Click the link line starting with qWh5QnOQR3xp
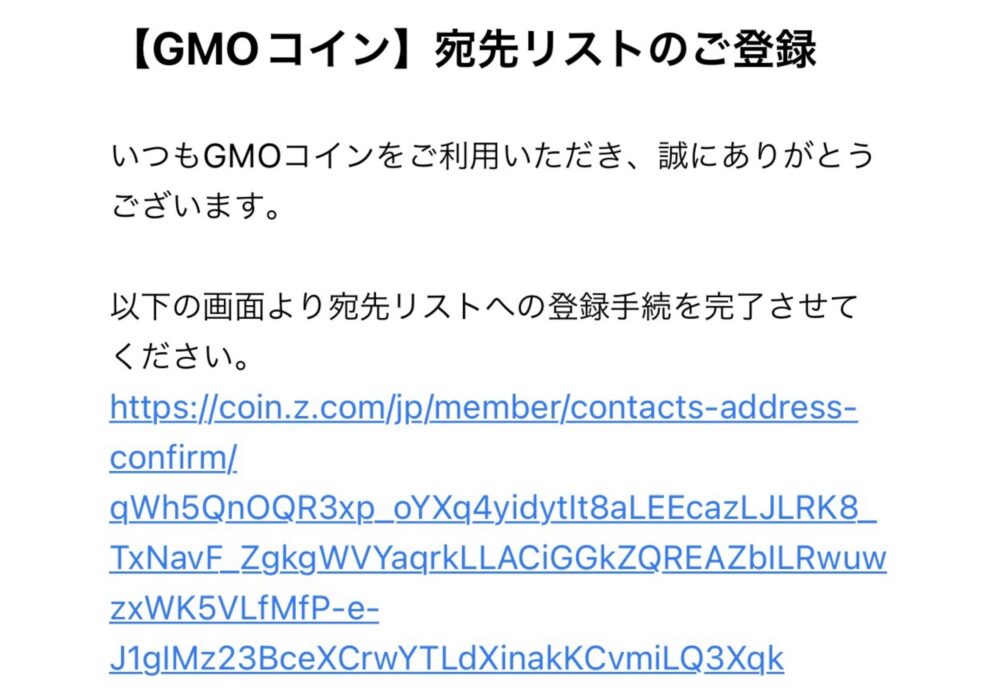The width and height of the screenshot is (1000, 695). tap(493, 508)
